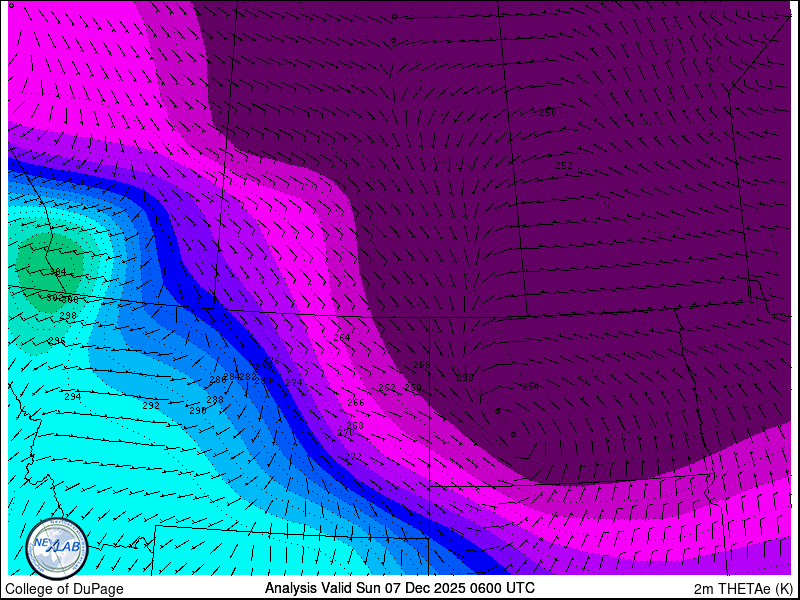Viewport: 800px width, 600px height.
Task: Click the 304 contour label
Action: coord(58,272)
